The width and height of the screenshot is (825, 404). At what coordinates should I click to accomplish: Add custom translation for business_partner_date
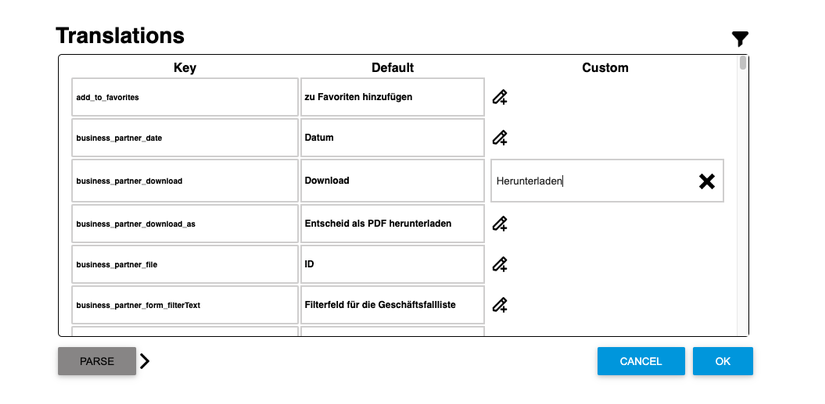[500, 138]
